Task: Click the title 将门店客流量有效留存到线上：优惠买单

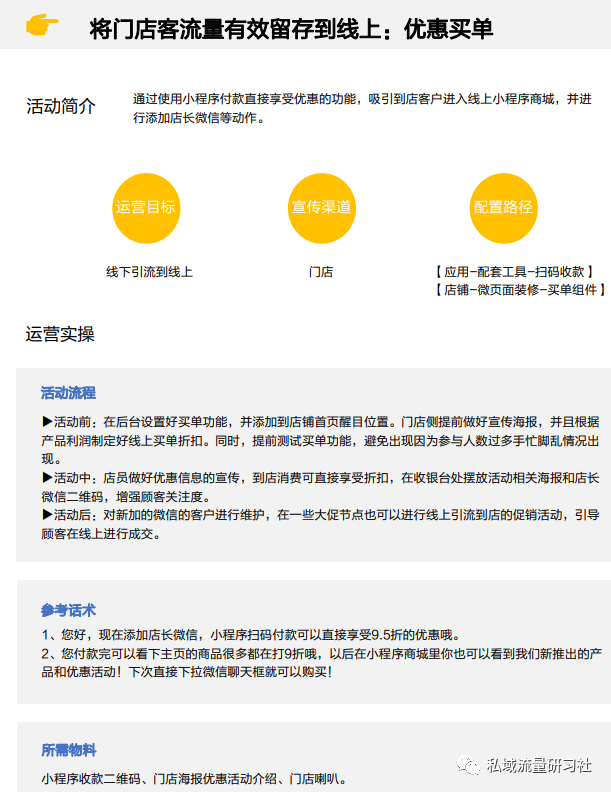Action: 291,29
